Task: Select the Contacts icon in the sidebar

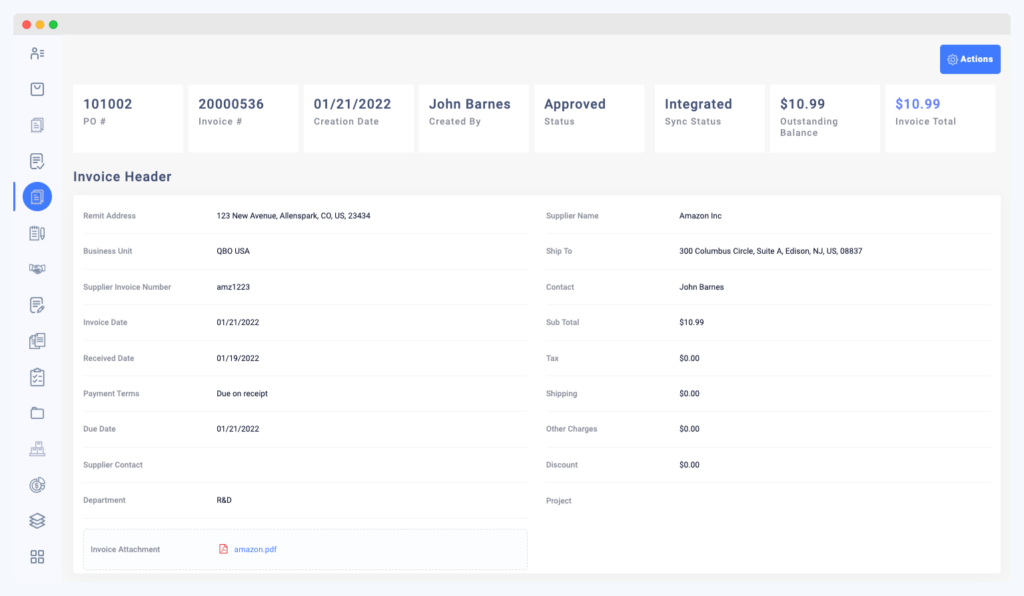Action: (37, 52)
